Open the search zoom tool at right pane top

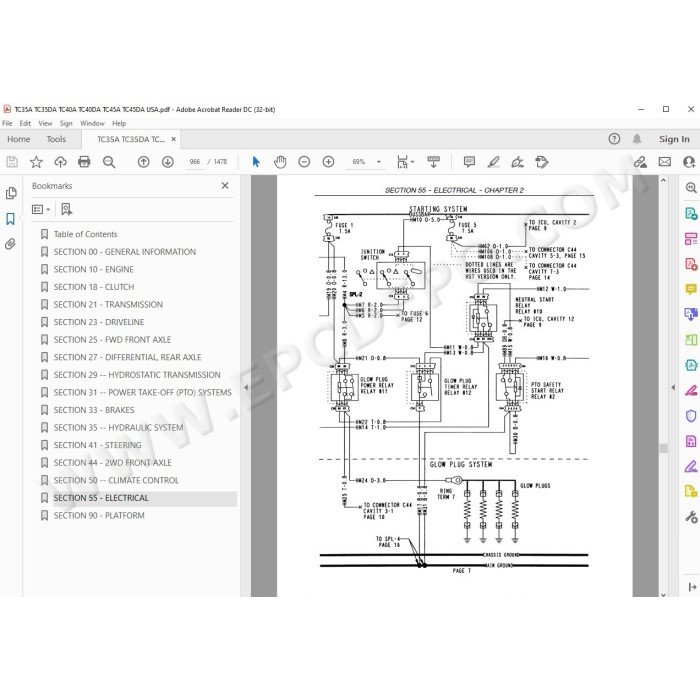pyautogui.click(x=691, y=188)
